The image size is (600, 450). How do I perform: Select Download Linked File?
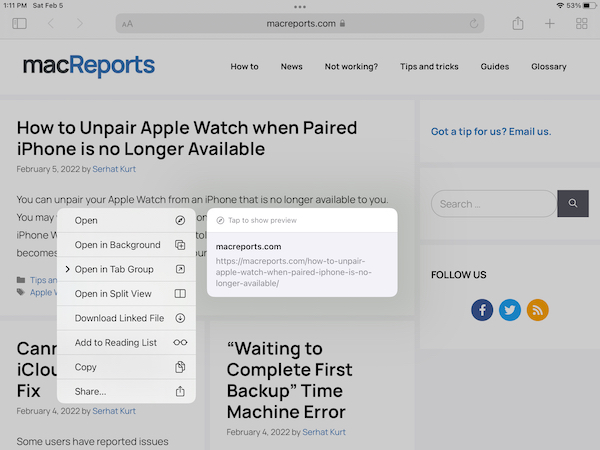126,318
